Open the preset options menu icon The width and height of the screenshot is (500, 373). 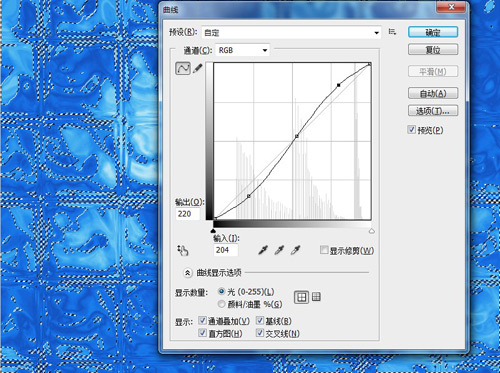392,32
